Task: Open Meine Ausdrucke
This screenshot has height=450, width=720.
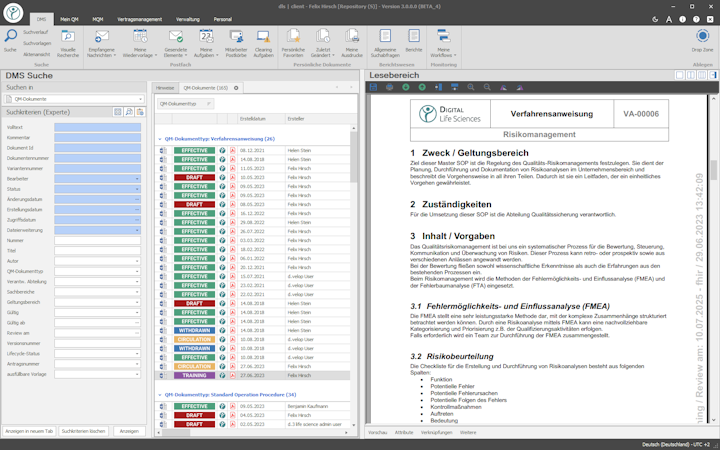Action: point(352,44)
